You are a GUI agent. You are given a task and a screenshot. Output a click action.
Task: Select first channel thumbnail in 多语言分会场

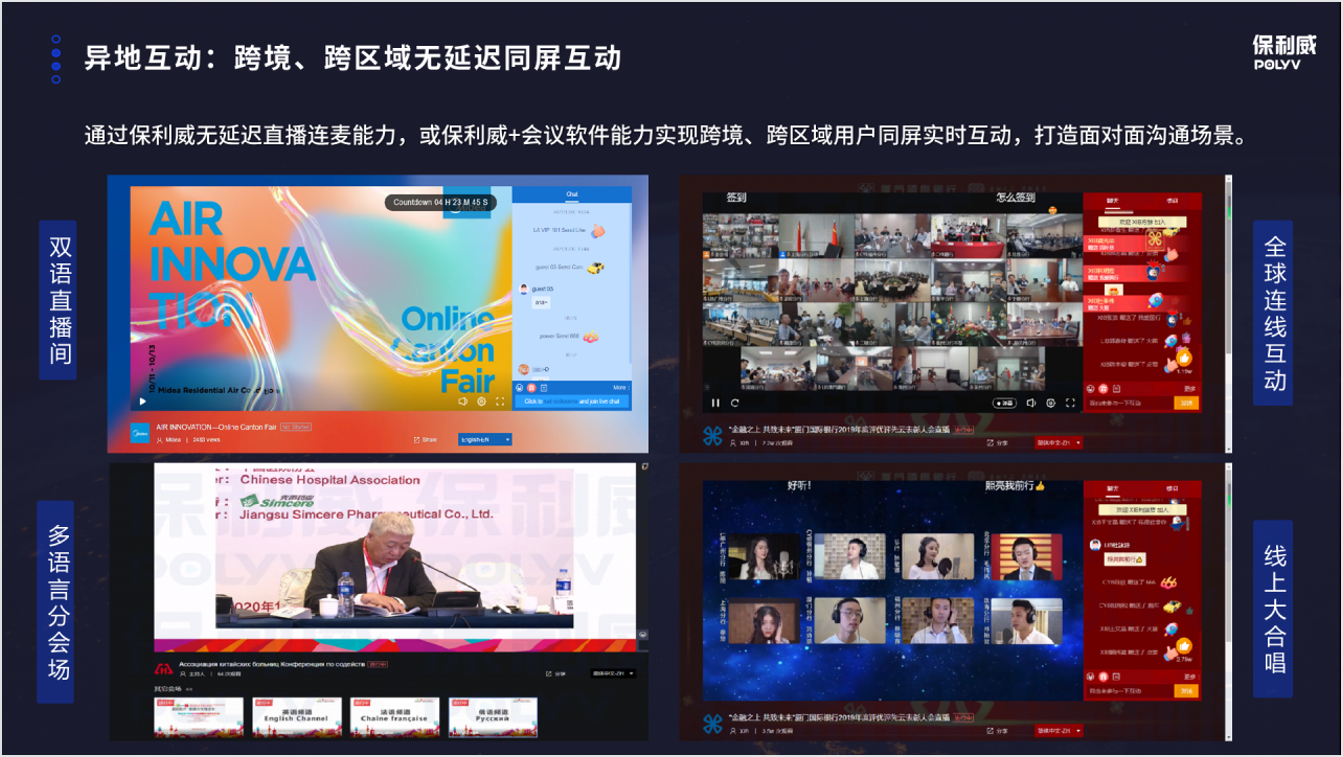[199, 717]
